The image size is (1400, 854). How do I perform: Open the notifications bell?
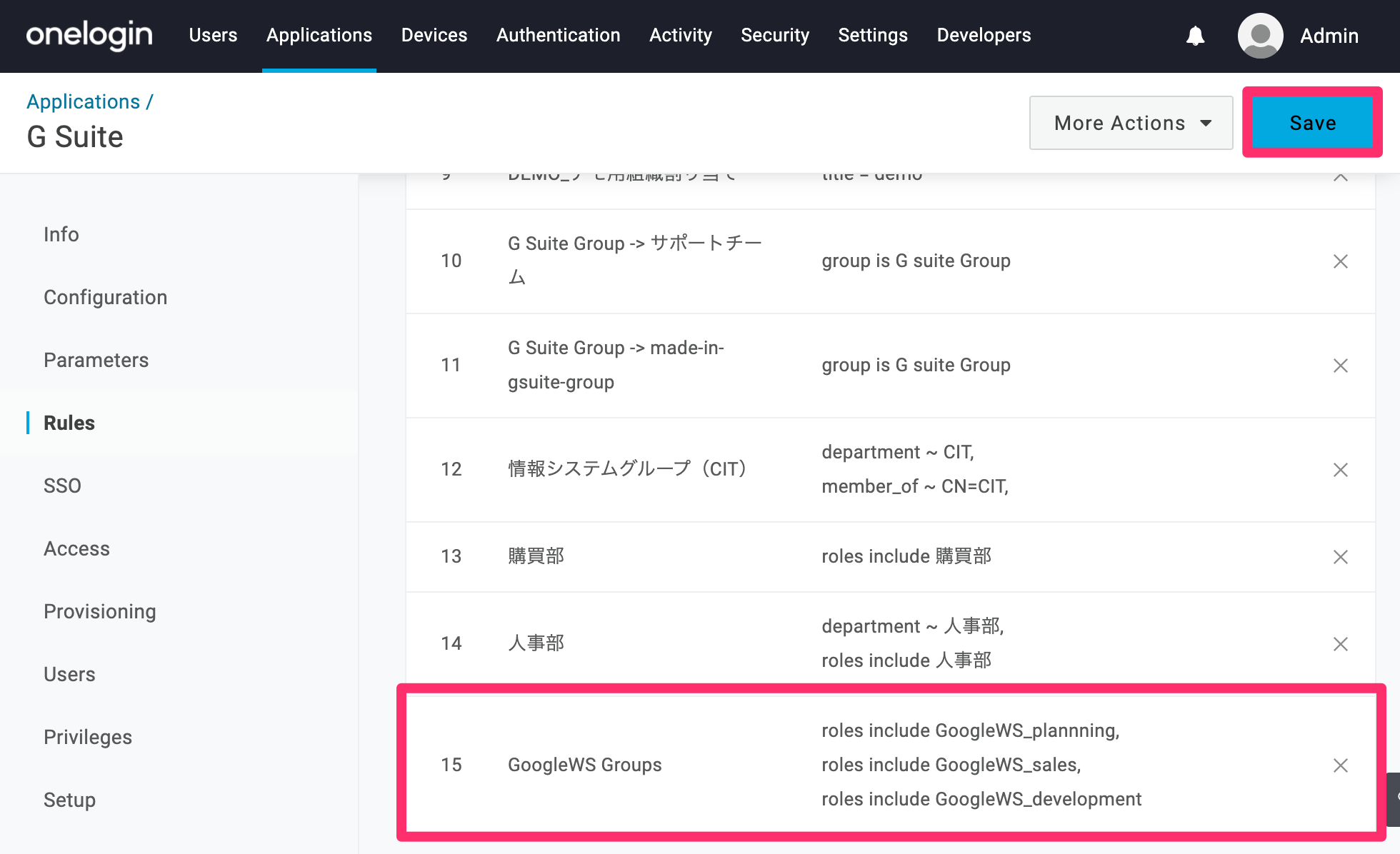click(x=1195, y=36)
